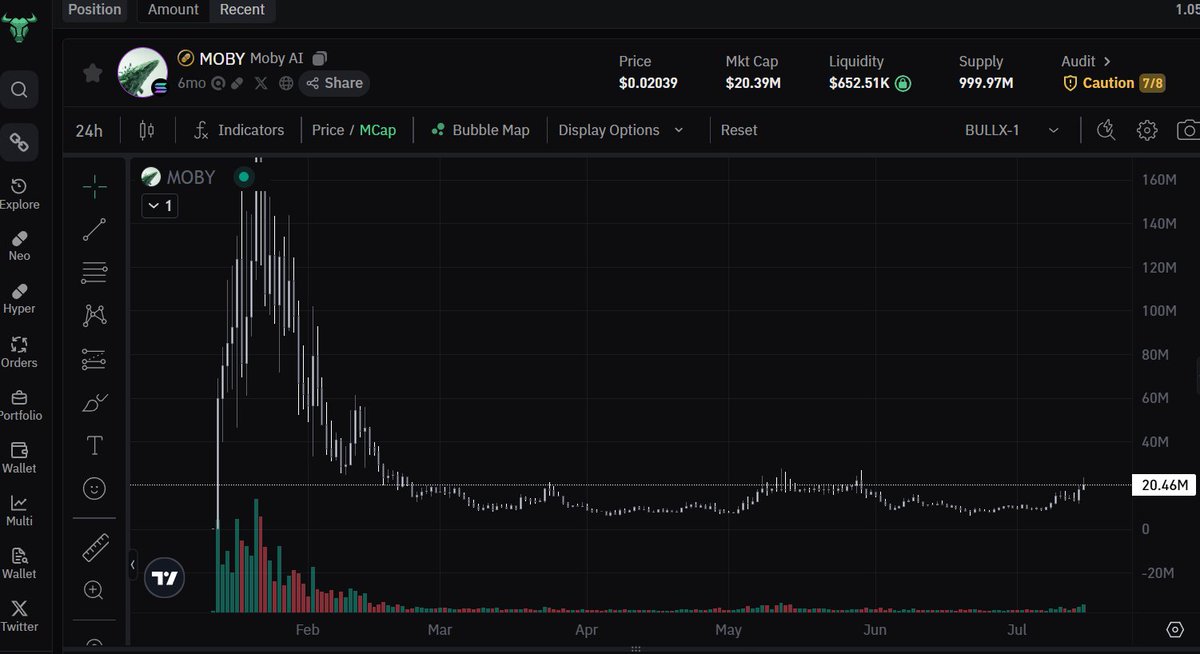Screen dimensions: 1200x654
Task: Click the quick-replay icon beside the gear
Action: (x=1106, y=130)
